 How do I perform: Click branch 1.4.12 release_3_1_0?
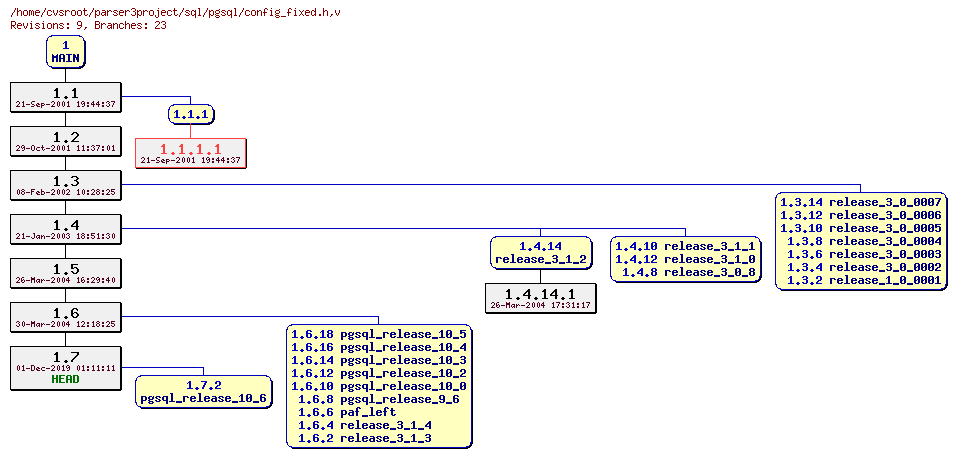(685, 259)
